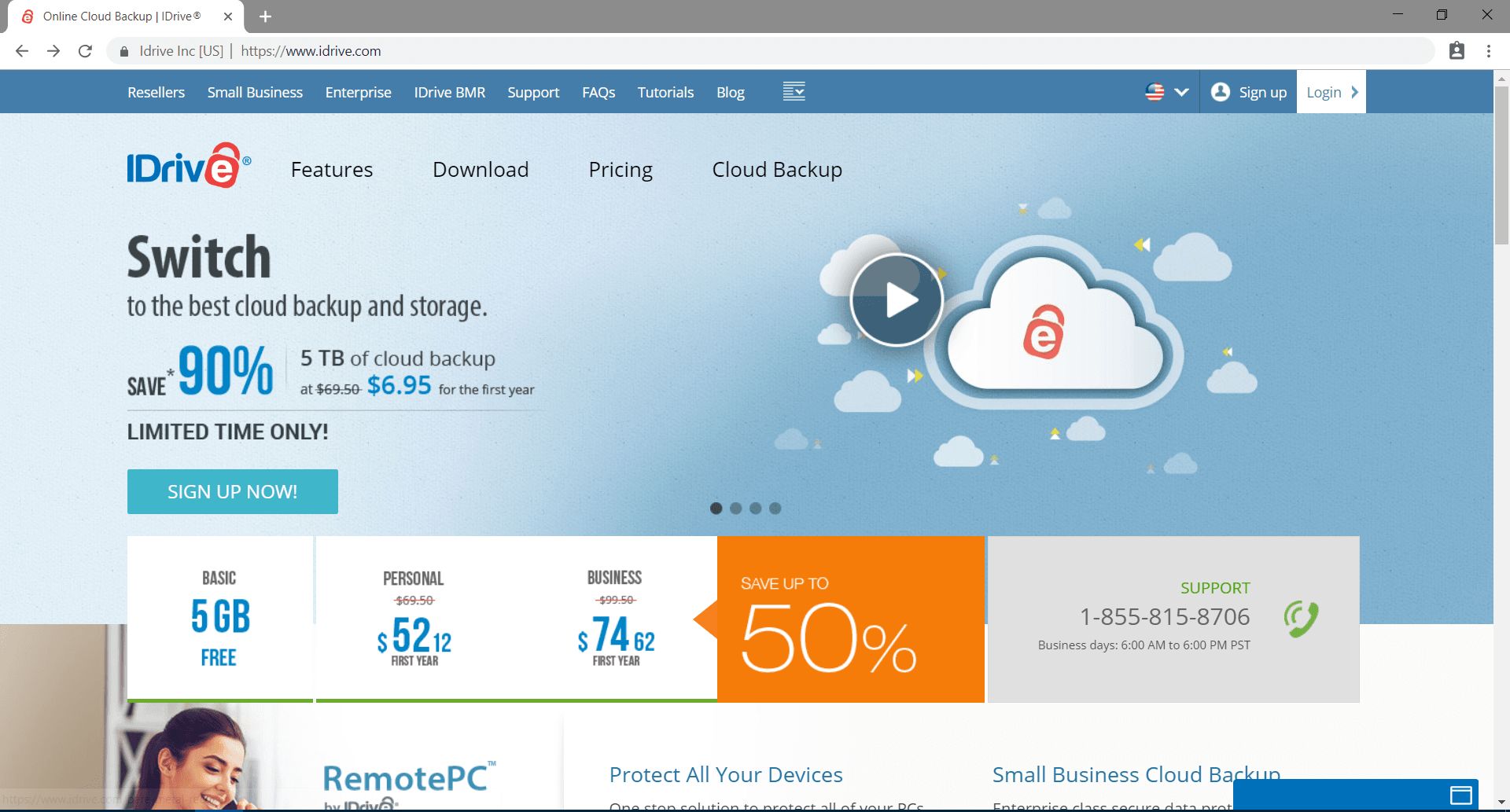Click the Save up to 50% banner
This screenshot has height=812, width=1510.
(x=851, y=619)
